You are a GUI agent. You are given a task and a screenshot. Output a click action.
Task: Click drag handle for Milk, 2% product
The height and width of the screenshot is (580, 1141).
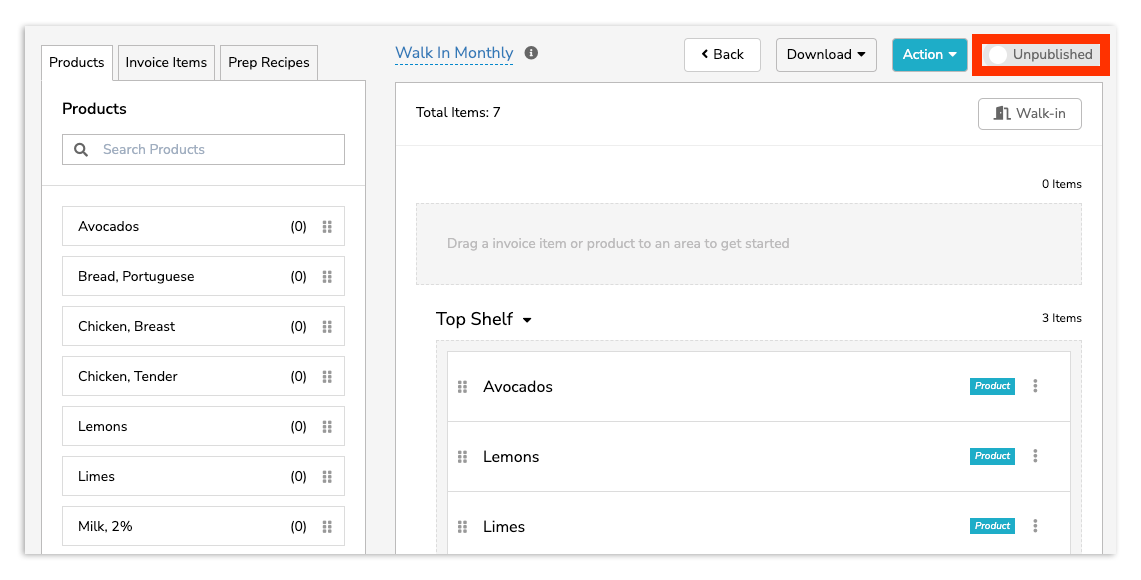click(x=327, y=527)
